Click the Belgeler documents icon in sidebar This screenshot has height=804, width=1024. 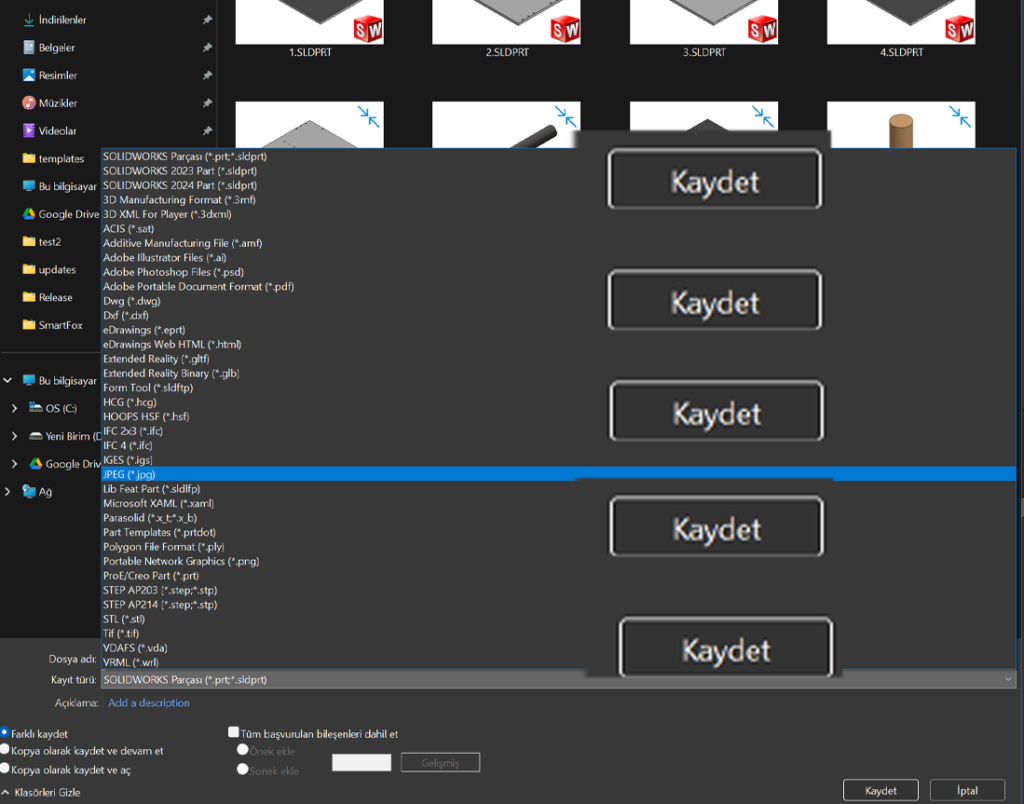click(x=28, y=47)
